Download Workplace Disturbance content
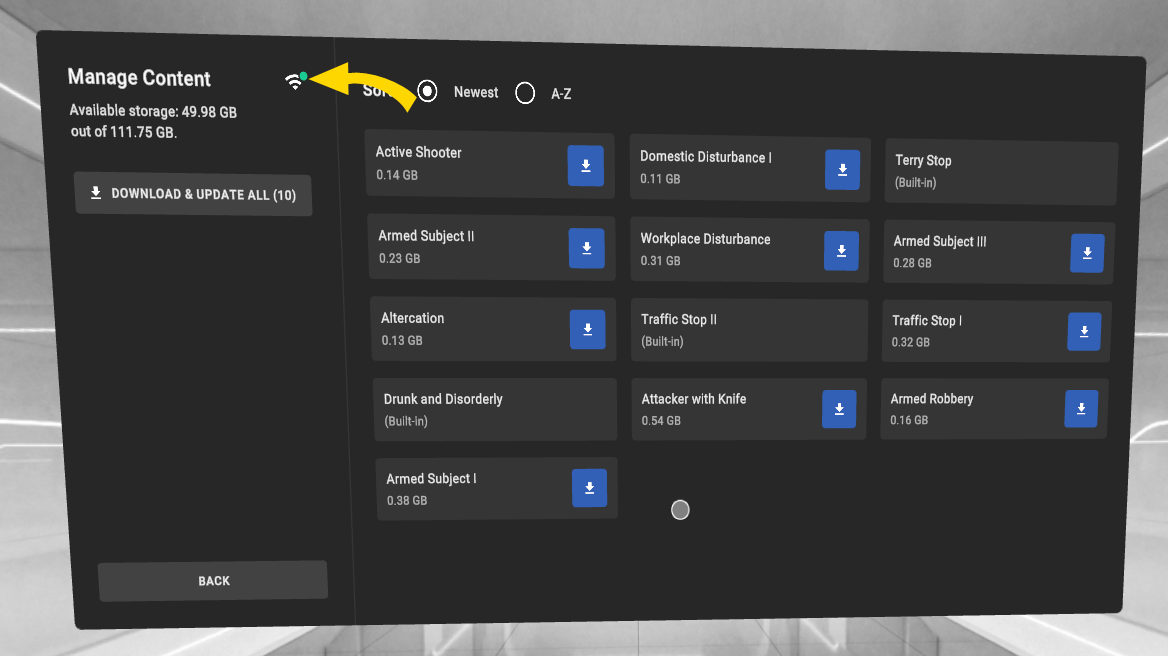The width and height of the screenshot is (1168, 656). (x=841, y=251)
